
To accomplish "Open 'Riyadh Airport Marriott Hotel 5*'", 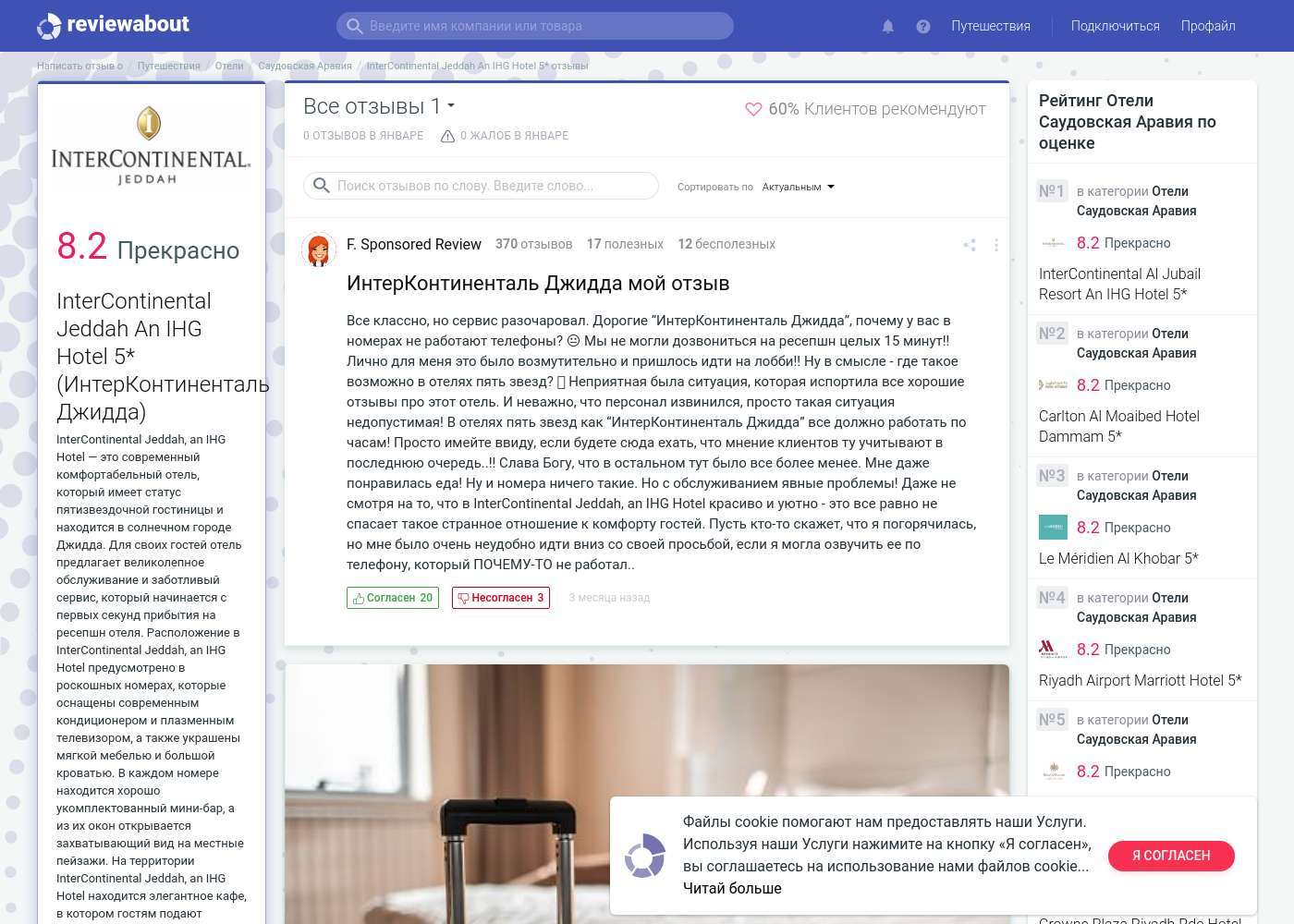I will pyautogui.click(x=1141, y=680).
